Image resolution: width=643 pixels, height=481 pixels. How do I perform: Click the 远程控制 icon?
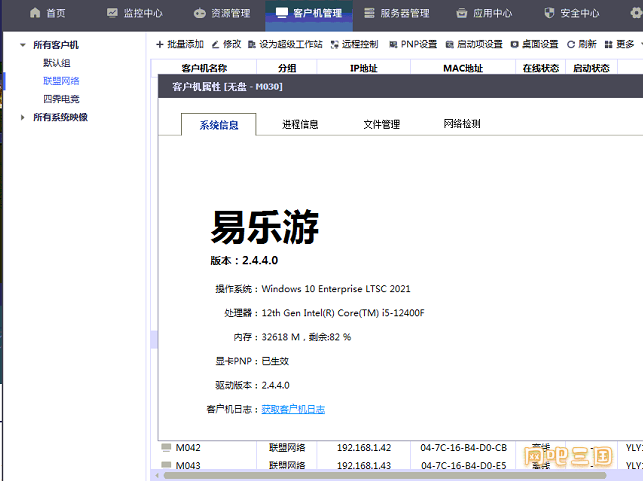click(x=335, y=44)
